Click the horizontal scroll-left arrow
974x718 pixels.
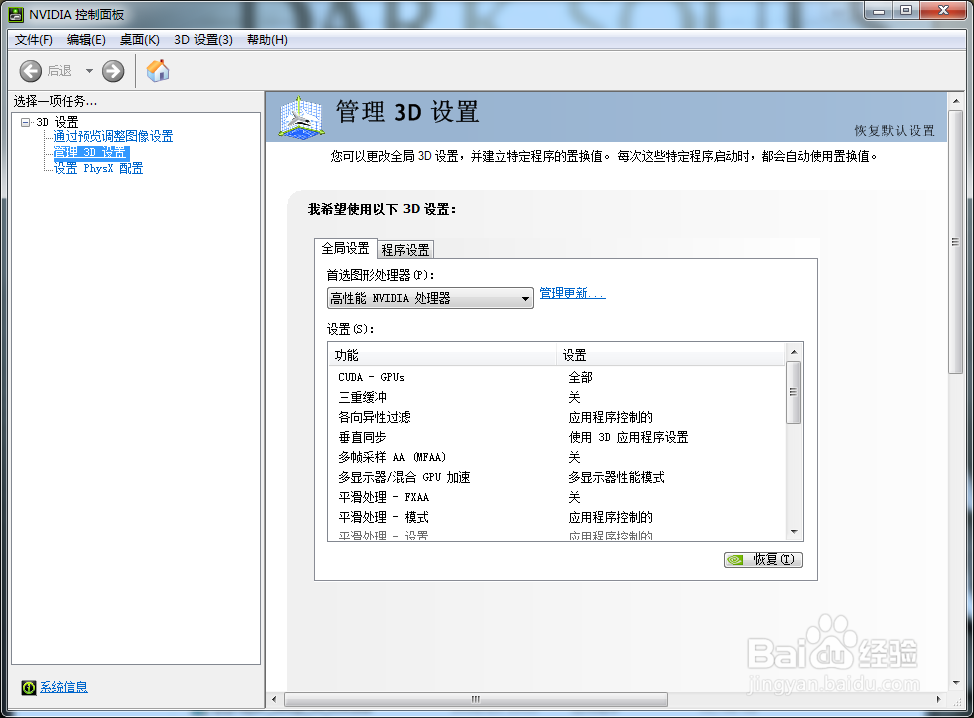click(x=274, y=699)
